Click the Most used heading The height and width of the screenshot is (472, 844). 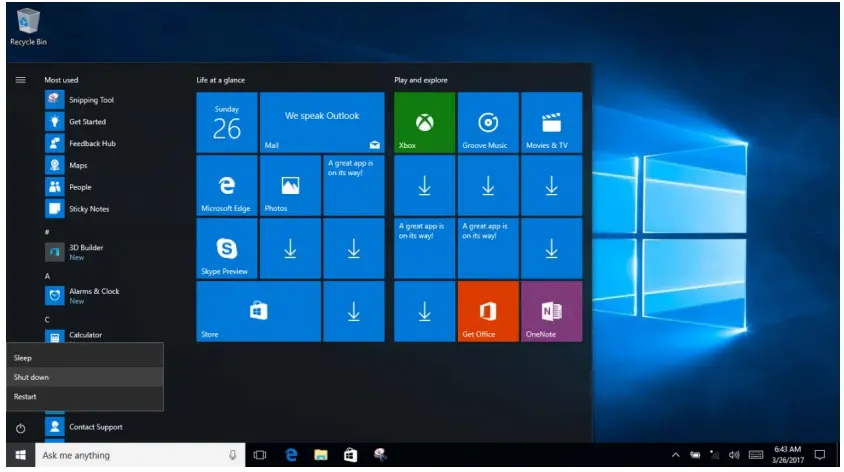[x=61, y=80]
